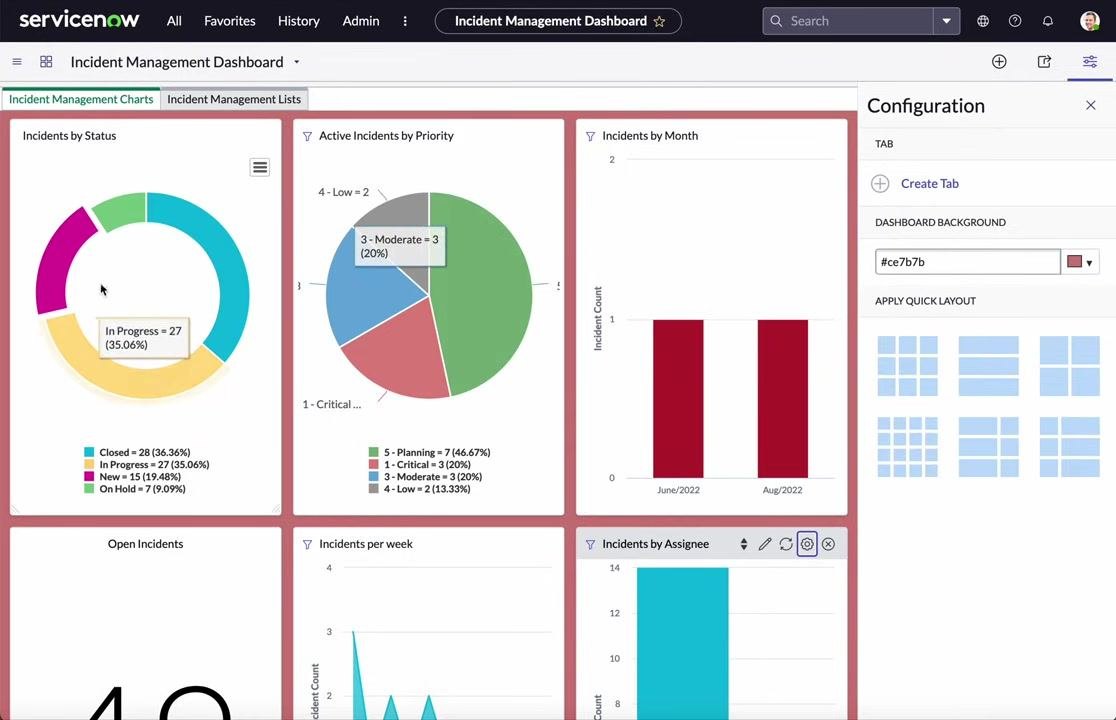Viewport: 1116px width, 720px height.
Task: Toggle the New = 15 legend entry
Action: 132,477
